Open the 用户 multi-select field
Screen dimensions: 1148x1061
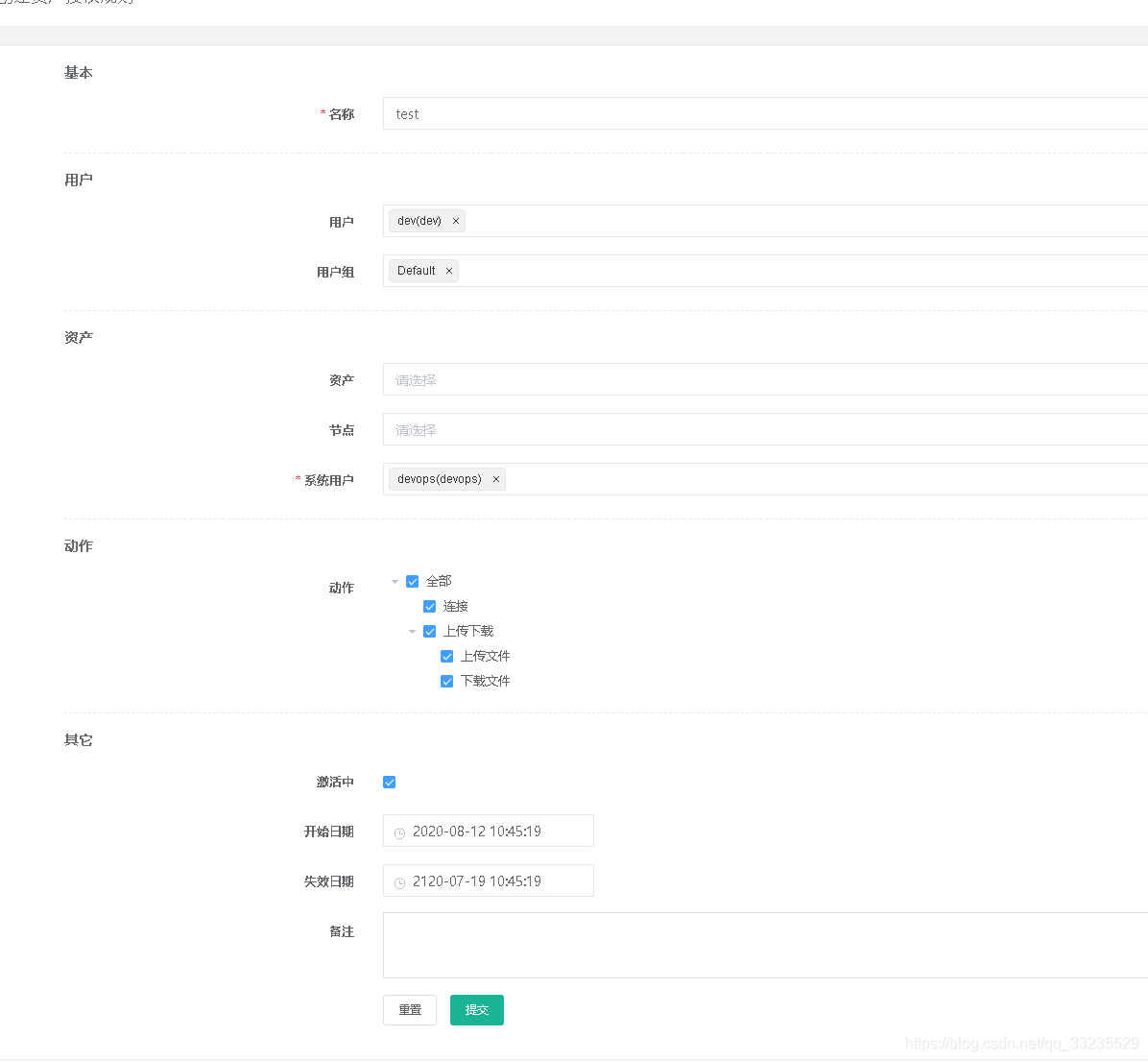[x=765, y=221]
